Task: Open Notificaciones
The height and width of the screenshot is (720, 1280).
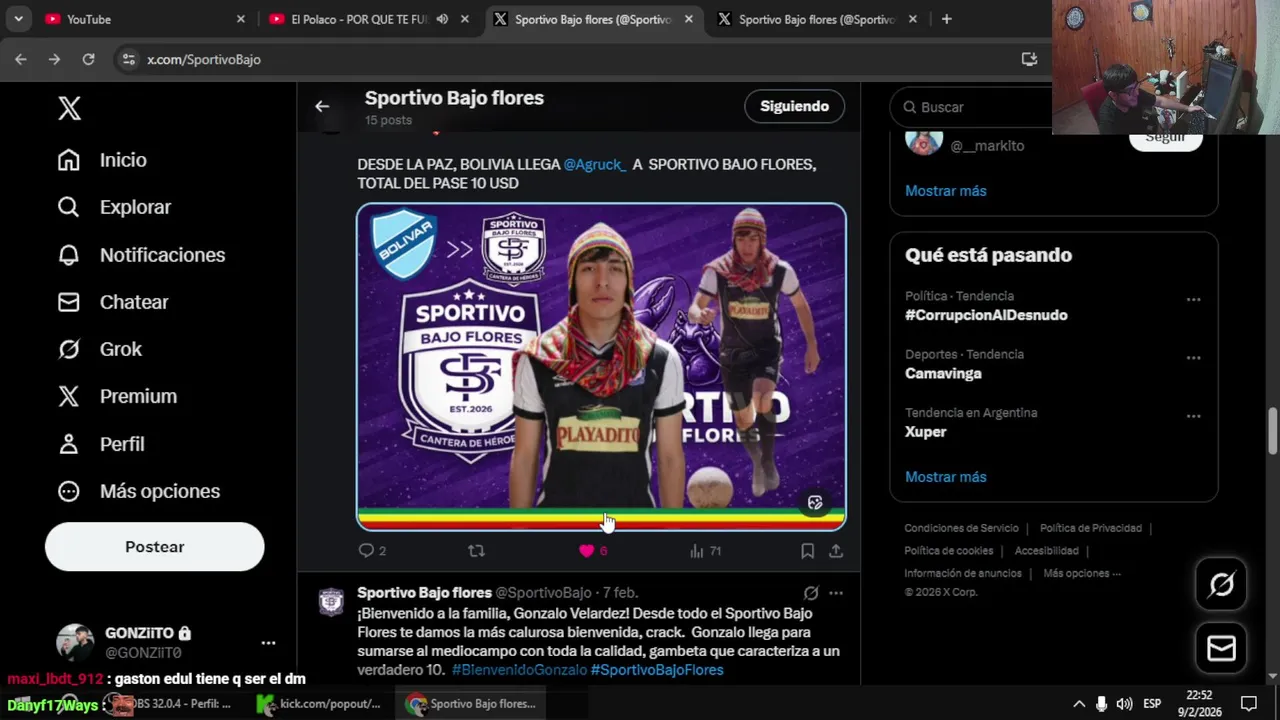Action: (x=141, y=255)
